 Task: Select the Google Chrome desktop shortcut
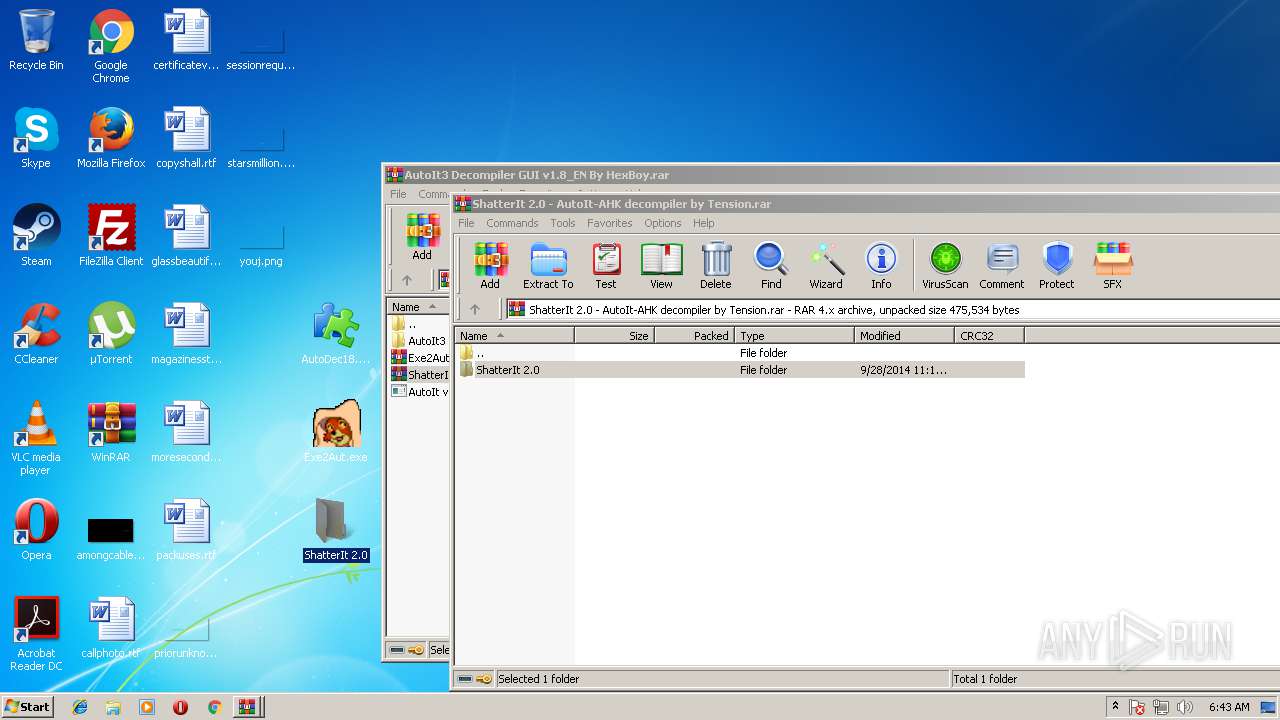click(x=111, y=47)
